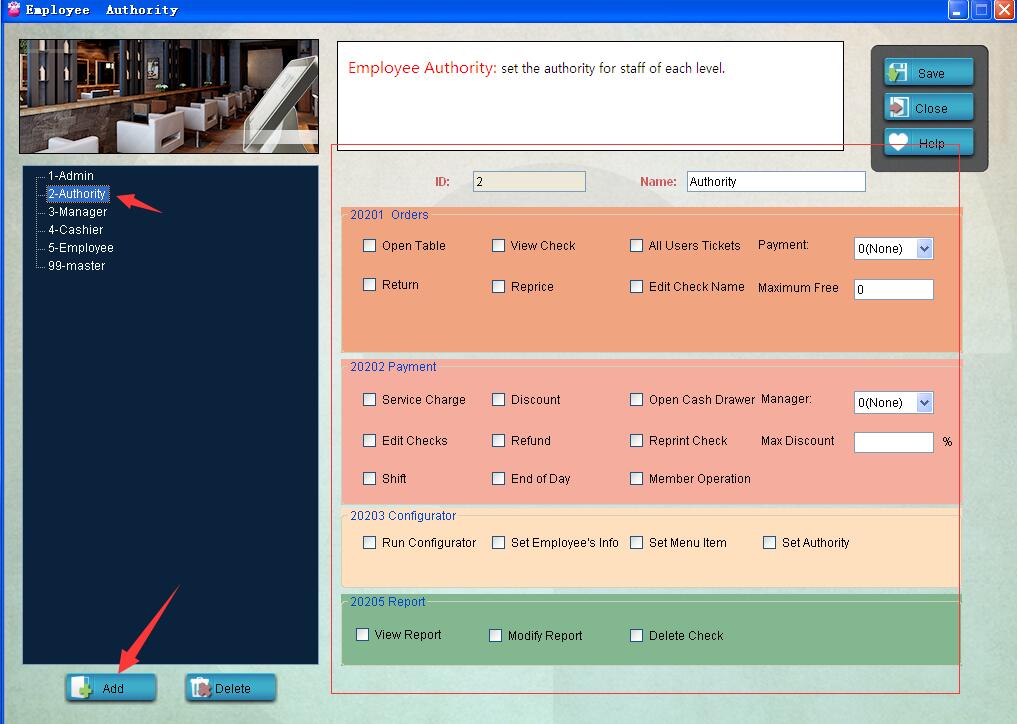Open the Manager dropdown

pos(893,402)
